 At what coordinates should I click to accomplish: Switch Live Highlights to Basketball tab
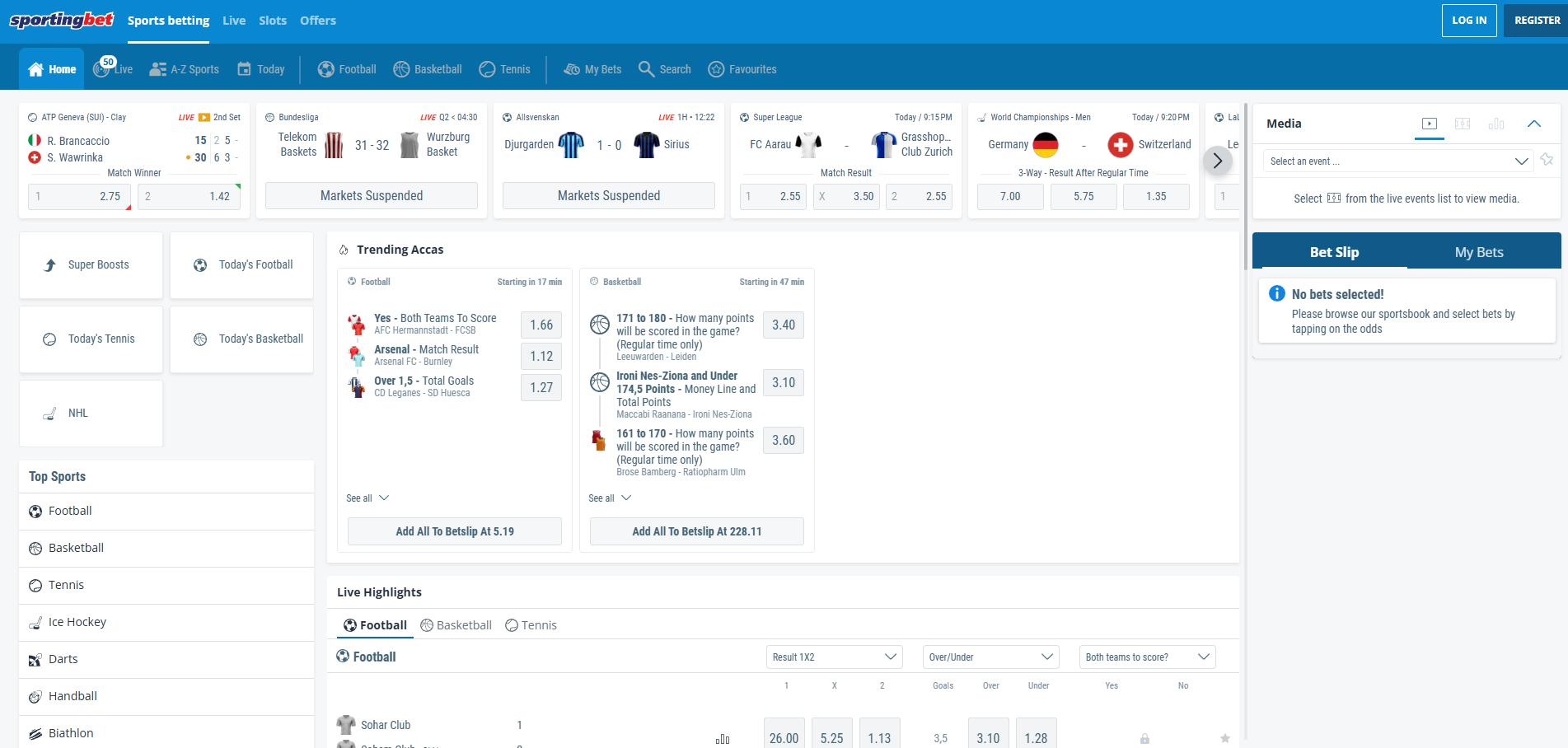pos(456,625)
